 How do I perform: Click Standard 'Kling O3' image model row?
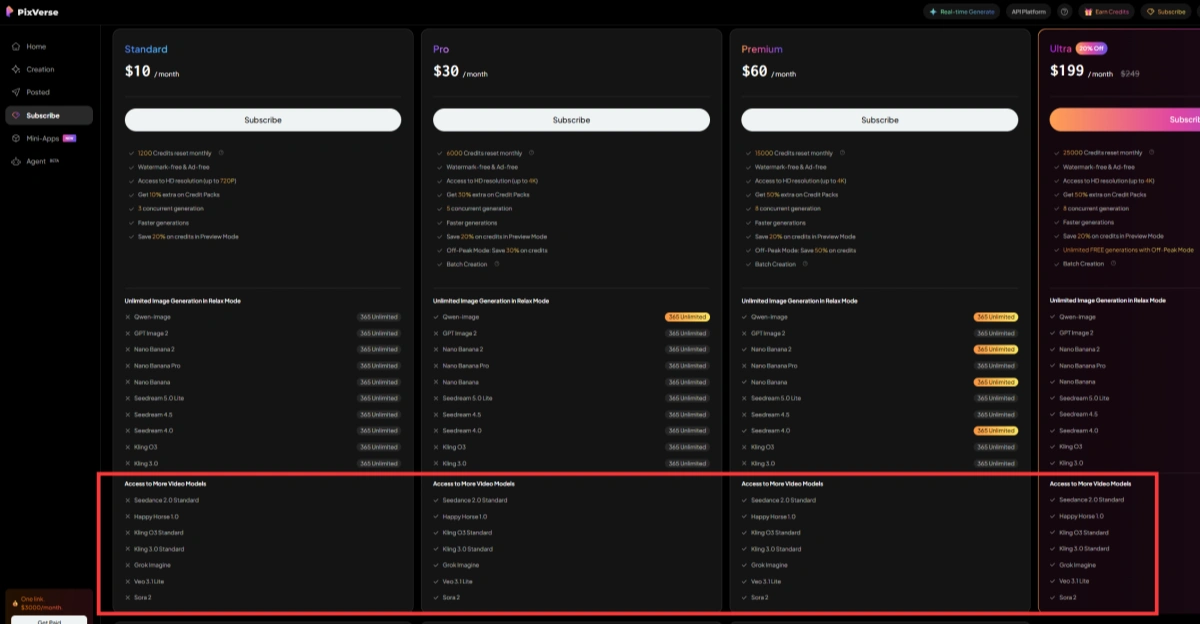(263, 447)
